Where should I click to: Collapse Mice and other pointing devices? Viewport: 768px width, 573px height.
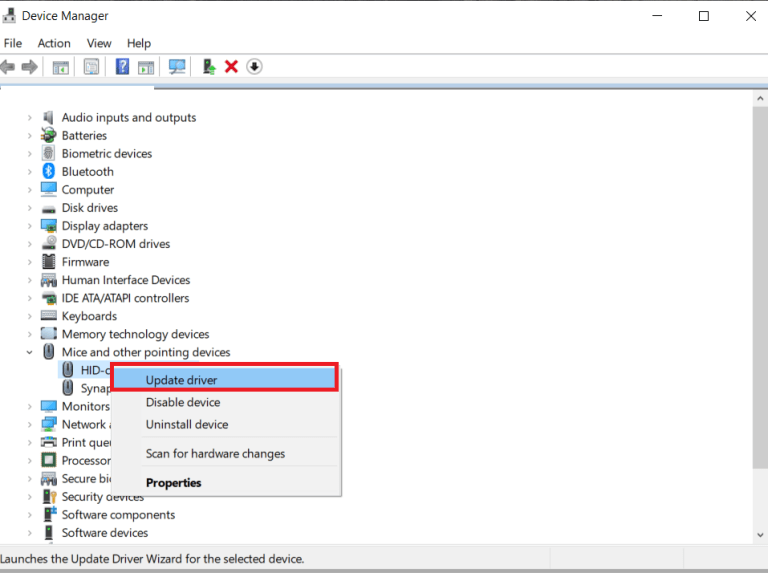(x=29, y=352)
